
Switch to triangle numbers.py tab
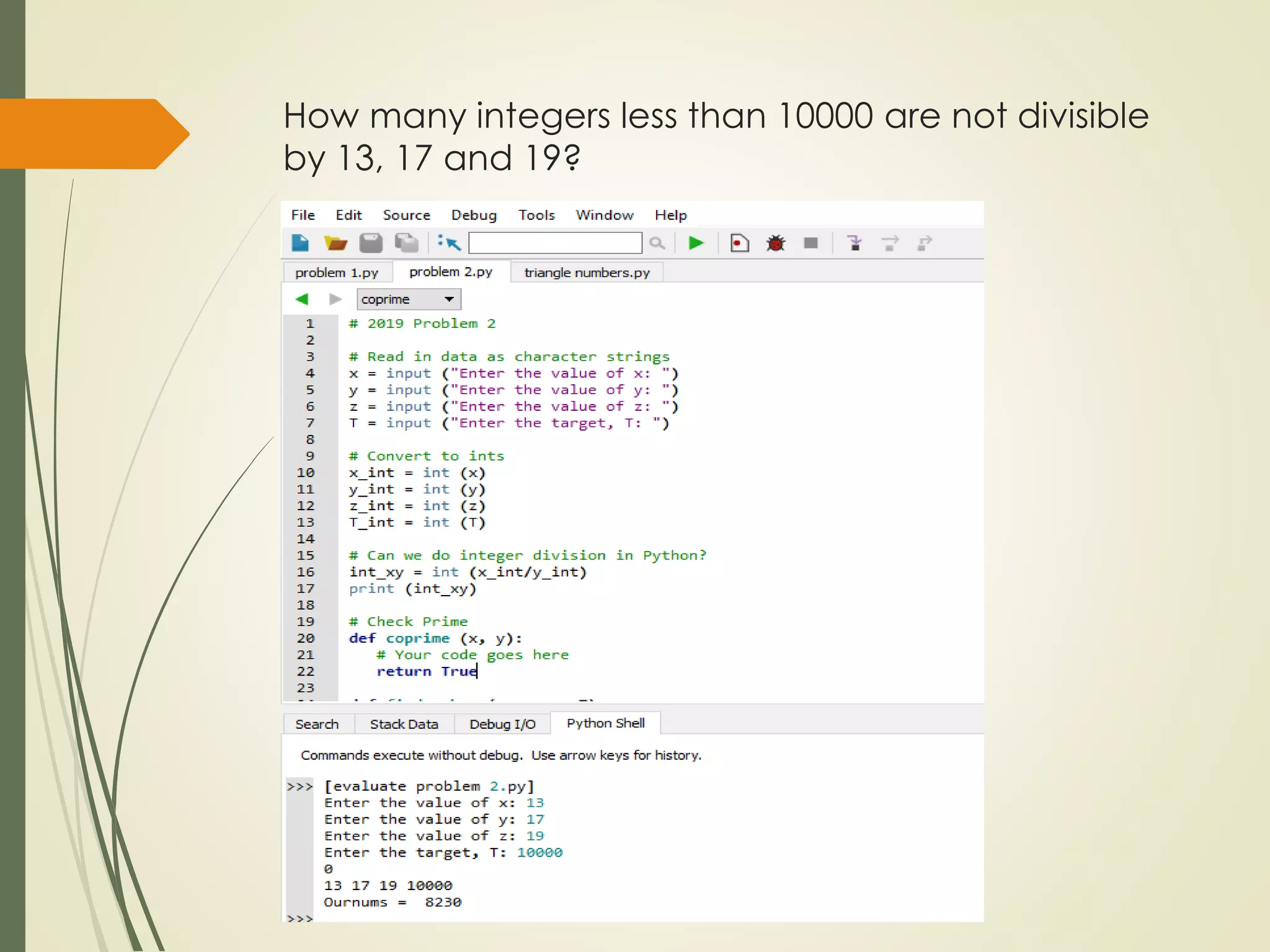[587, 273]
